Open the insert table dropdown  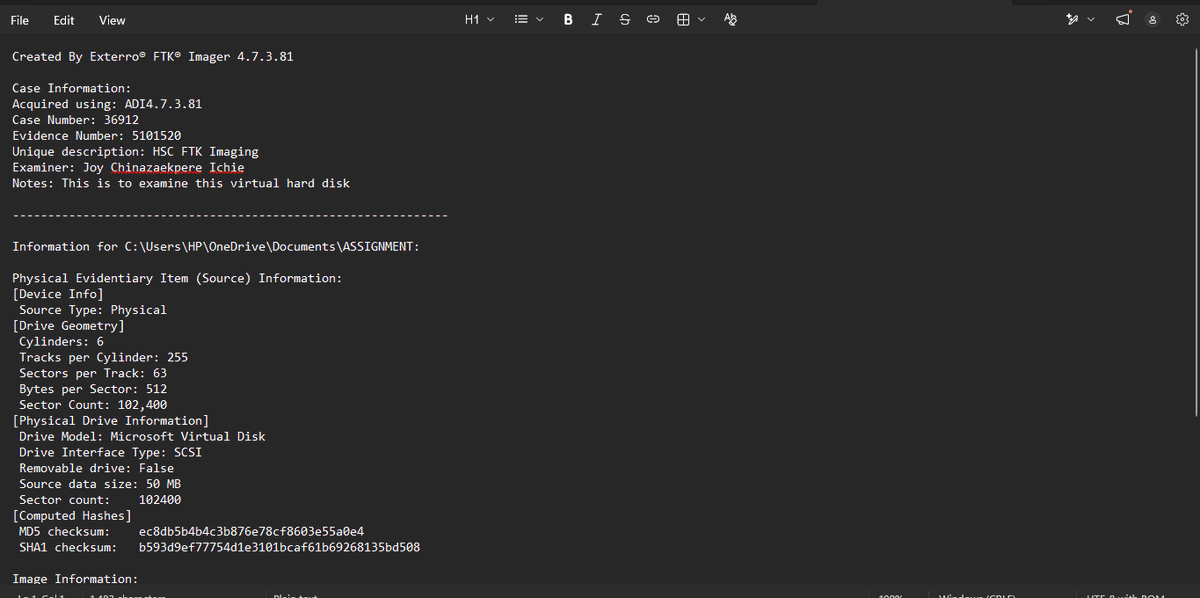[691, 20]
